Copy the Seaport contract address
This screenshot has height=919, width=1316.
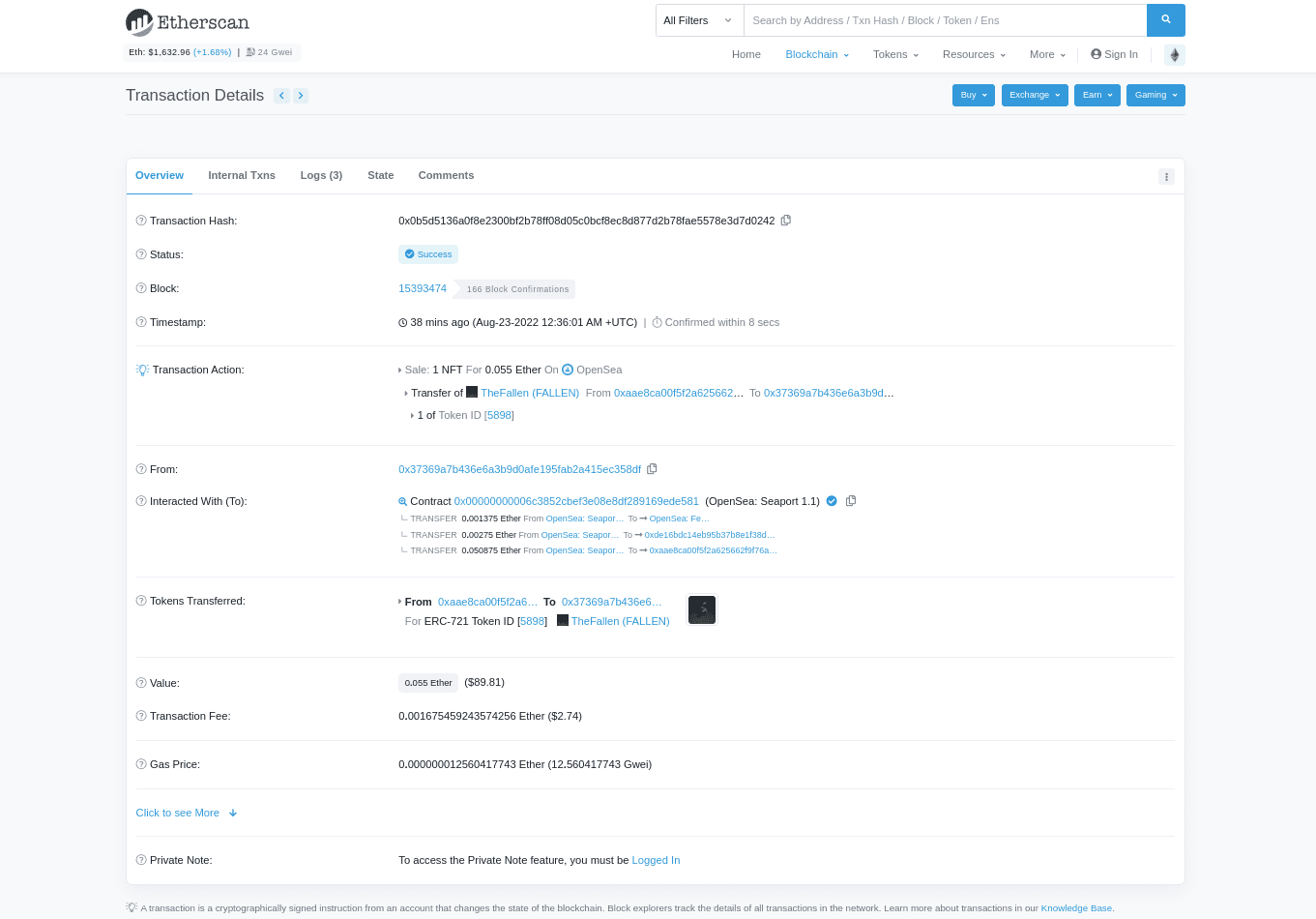[851, 501]
